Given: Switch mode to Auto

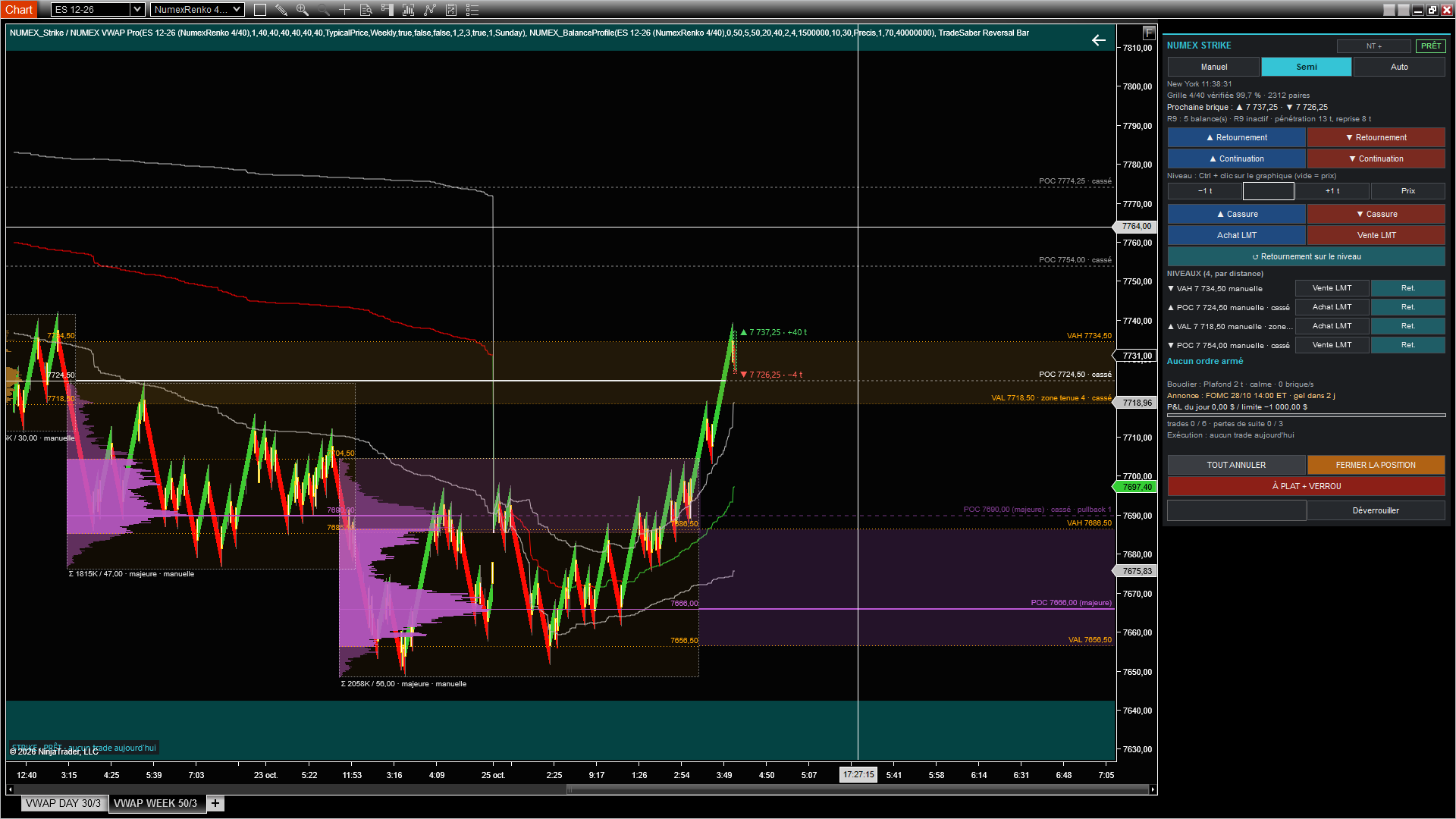Looking at the screenshot, I should 1399,67.
